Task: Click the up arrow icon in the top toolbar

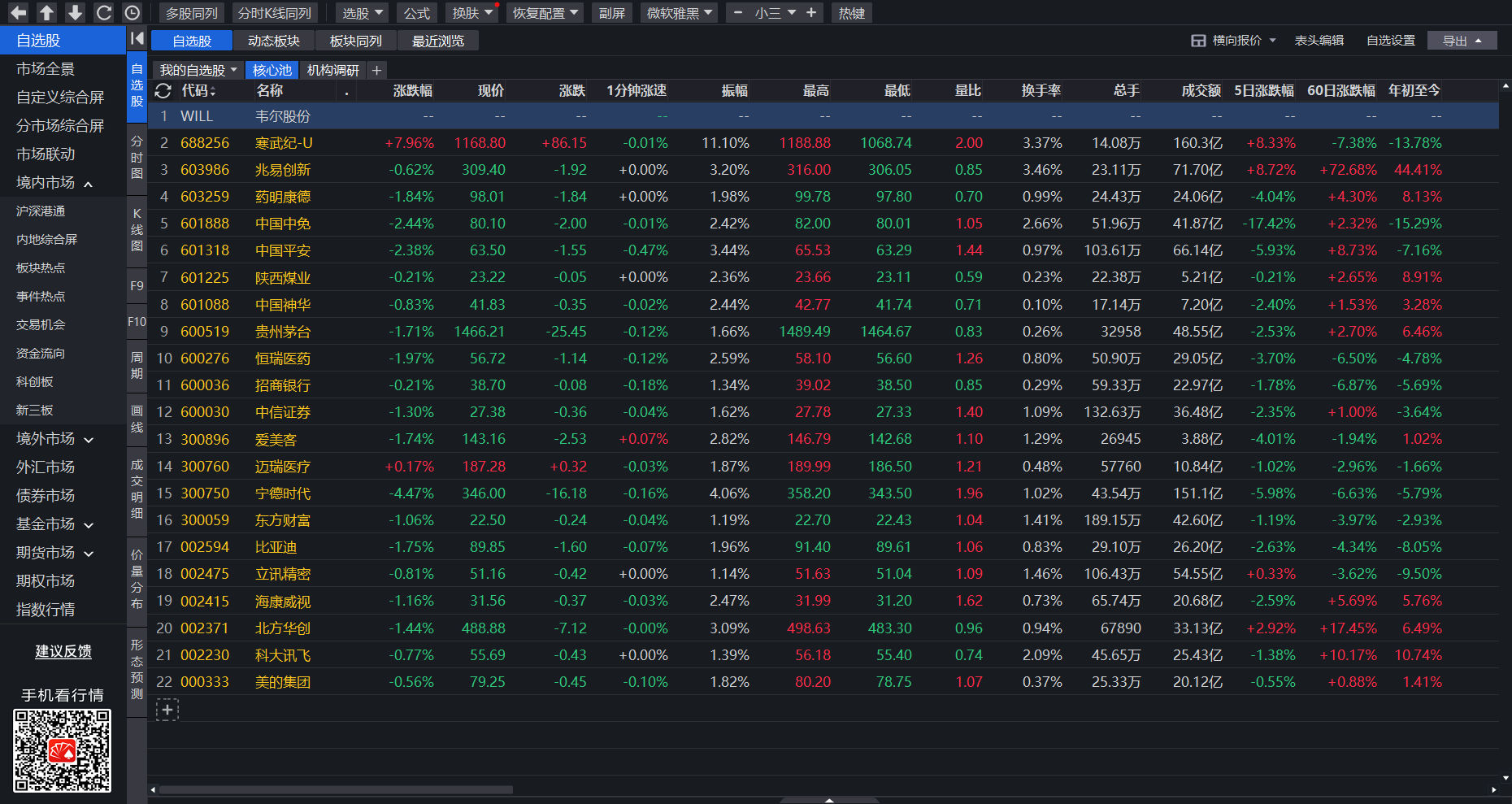Action: click(x=46, y=13)
